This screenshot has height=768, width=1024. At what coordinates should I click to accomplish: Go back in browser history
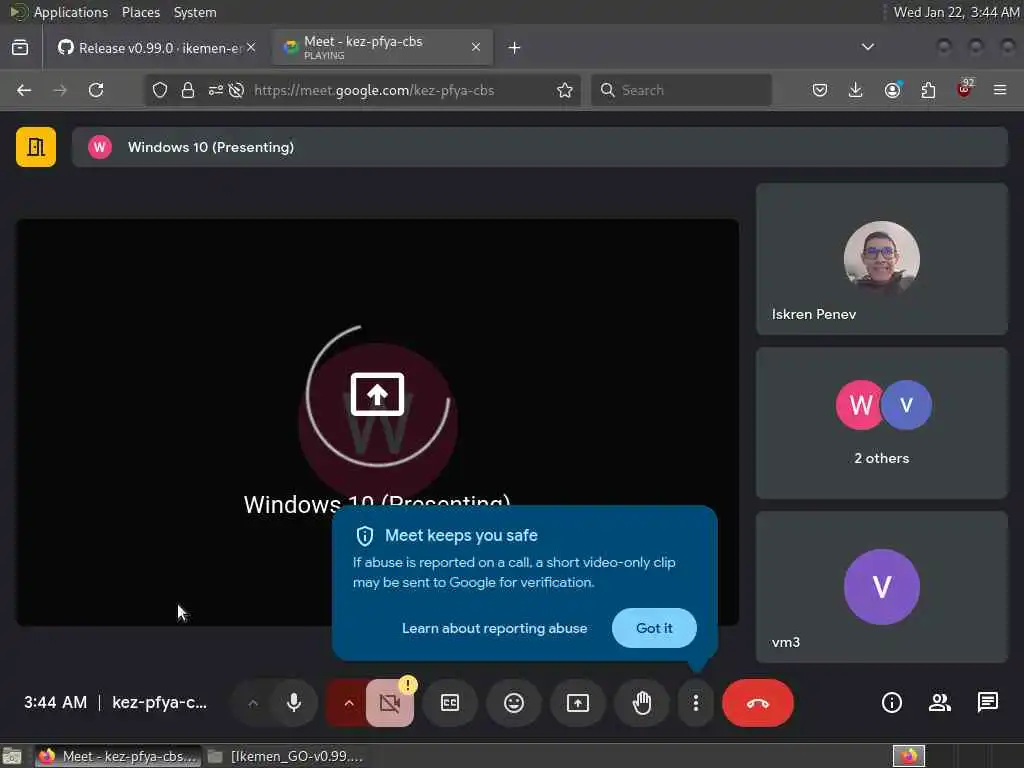tap(24, 90)
